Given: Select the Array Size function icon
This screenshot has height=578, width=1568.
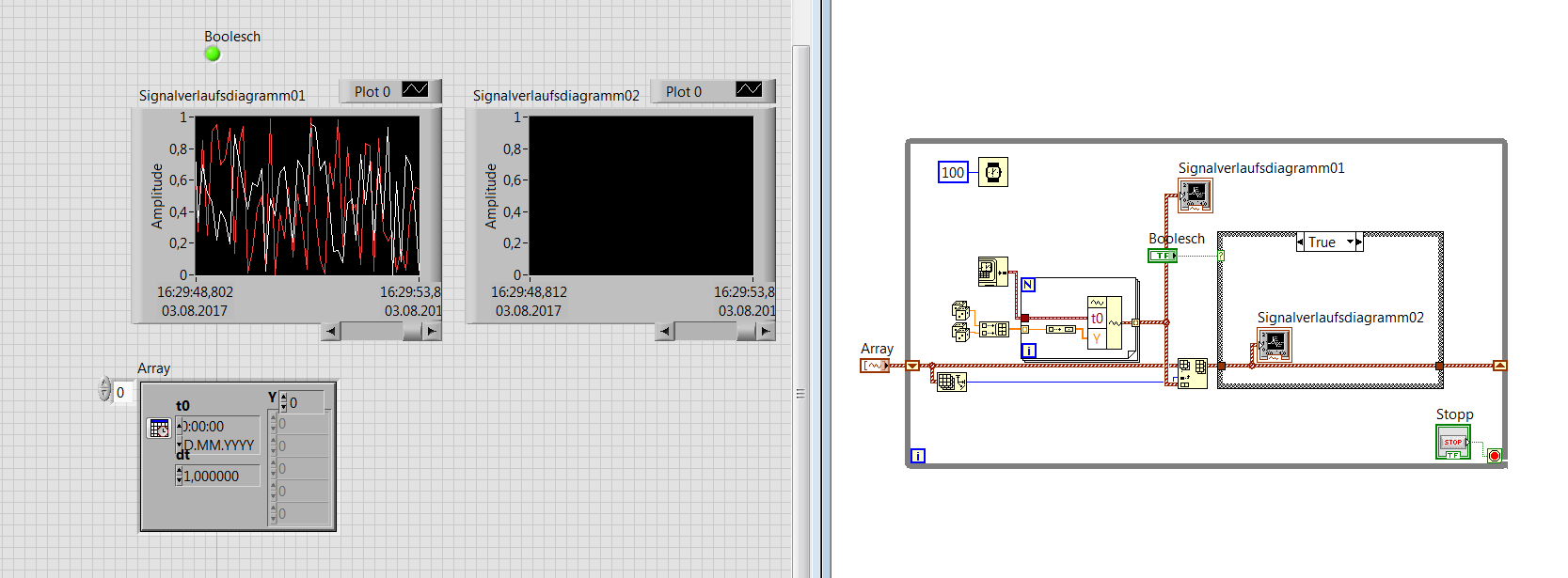Looking at the screenshot, I should tap(952, 382).
